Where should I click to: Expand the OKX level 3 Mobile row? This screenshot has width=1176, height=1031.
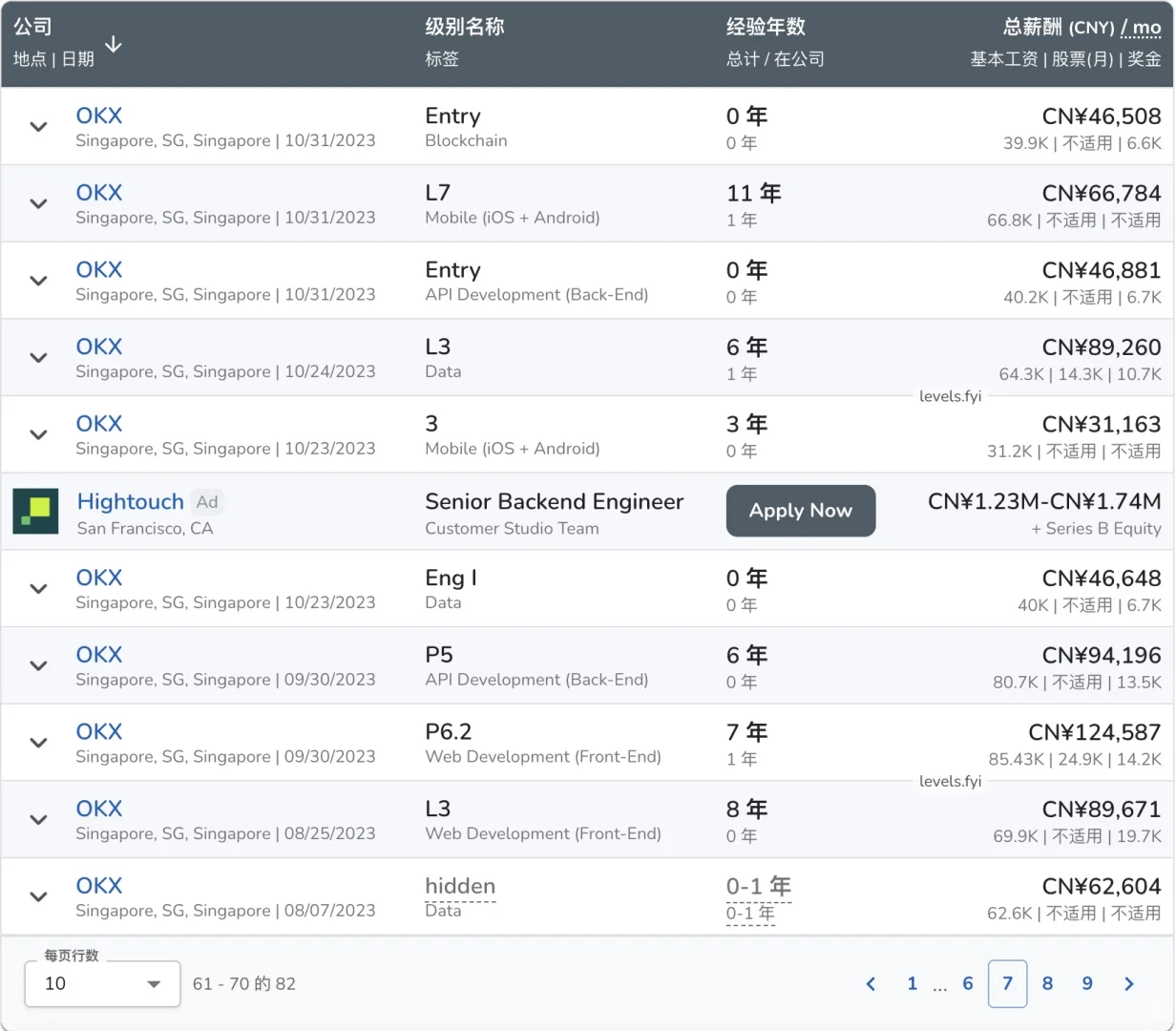[x=38, y=434]
